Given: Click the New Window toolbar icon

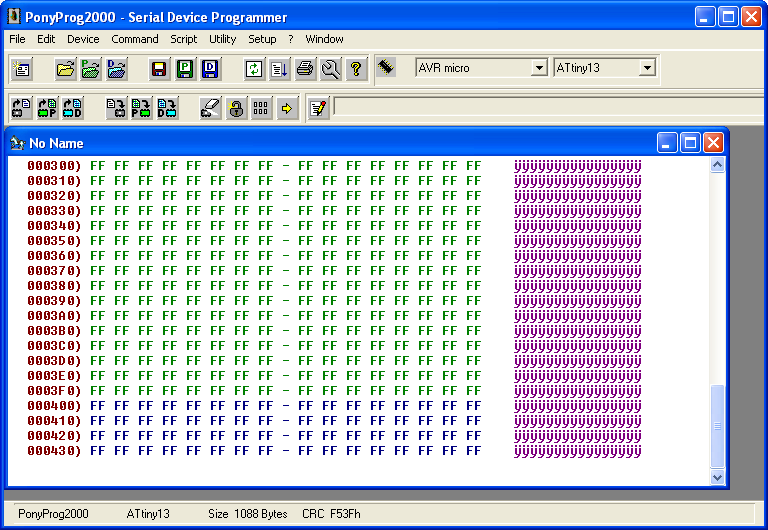Looking at the screenshot, I should [22, 69].
